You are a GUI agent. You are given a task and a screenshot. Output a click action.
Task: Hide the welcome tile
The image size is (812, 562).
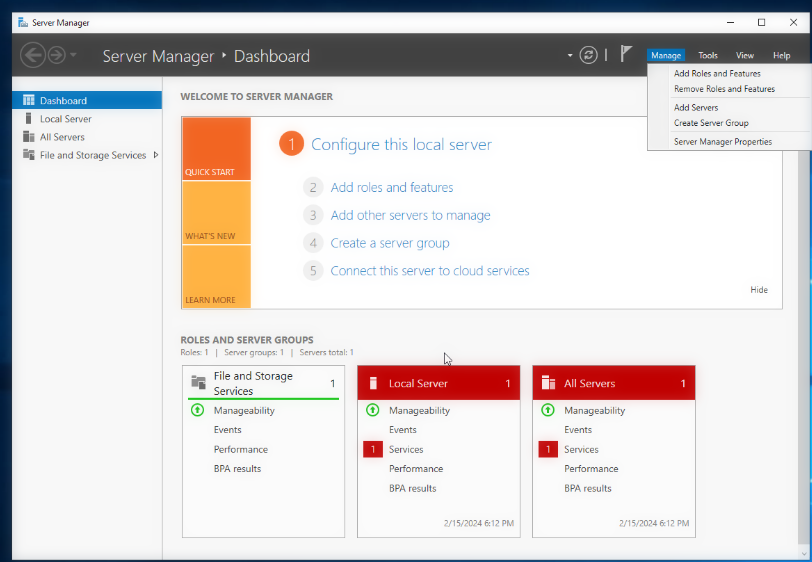click(x=759, y=290)
